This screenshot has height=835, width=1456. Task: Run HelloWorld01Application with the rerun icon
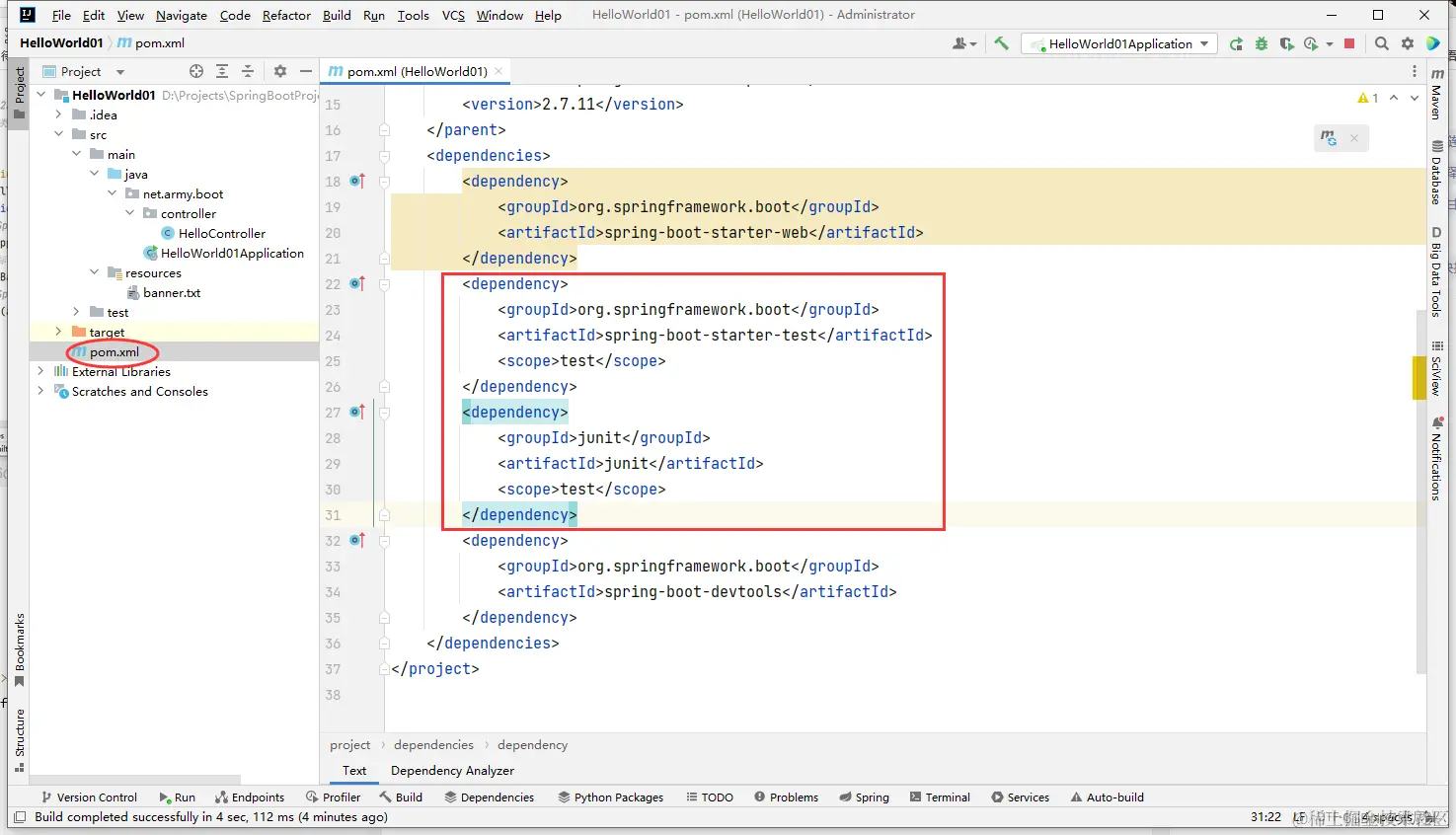[1236, 43]
